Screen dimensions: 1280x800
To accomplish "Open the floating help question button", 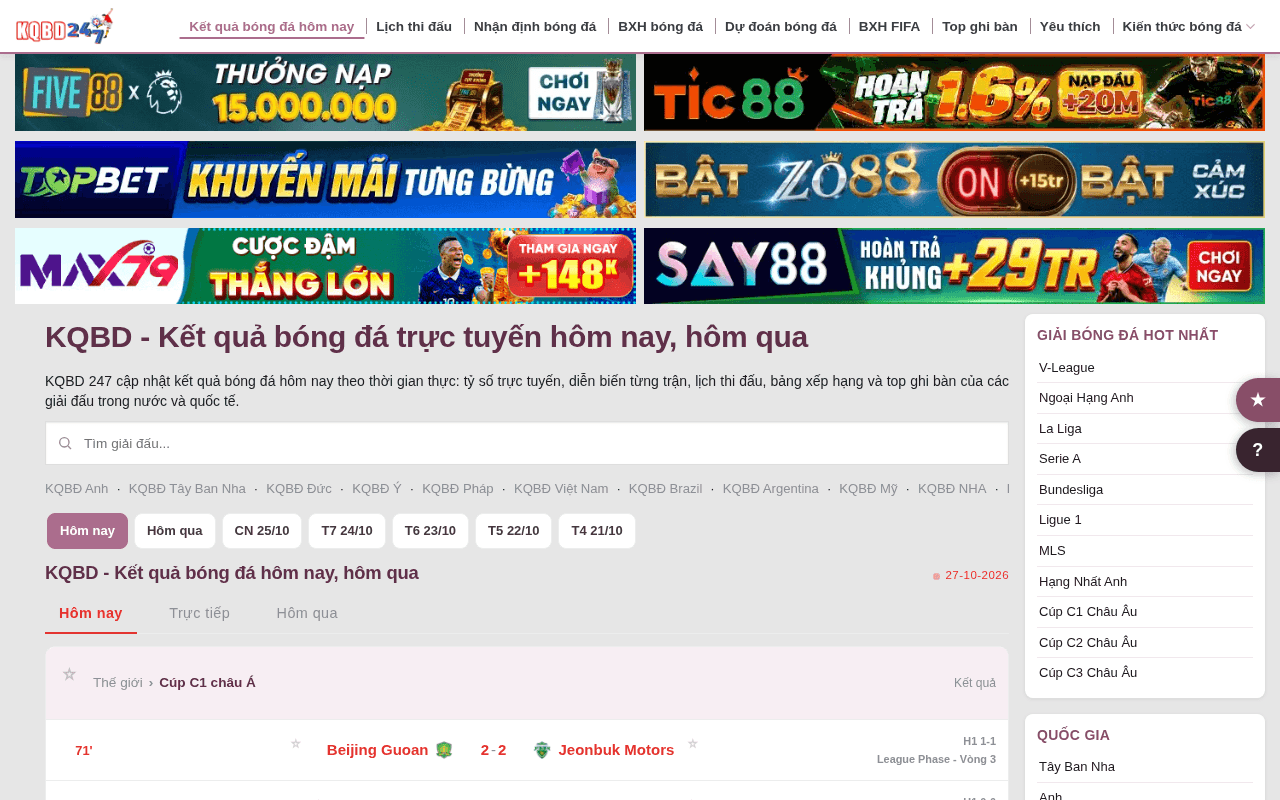I will coord(1258,450).
